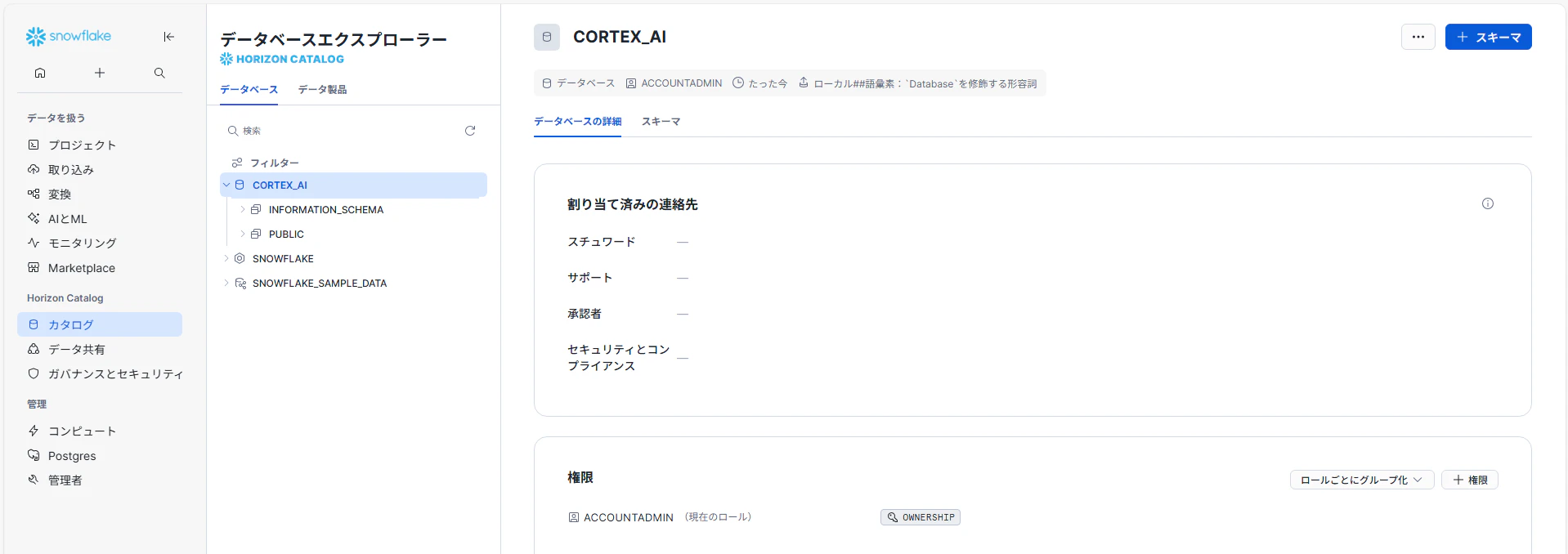Viewport: 1568px width, 554px height.
Task: Refresh the database list
Action: 470,131
